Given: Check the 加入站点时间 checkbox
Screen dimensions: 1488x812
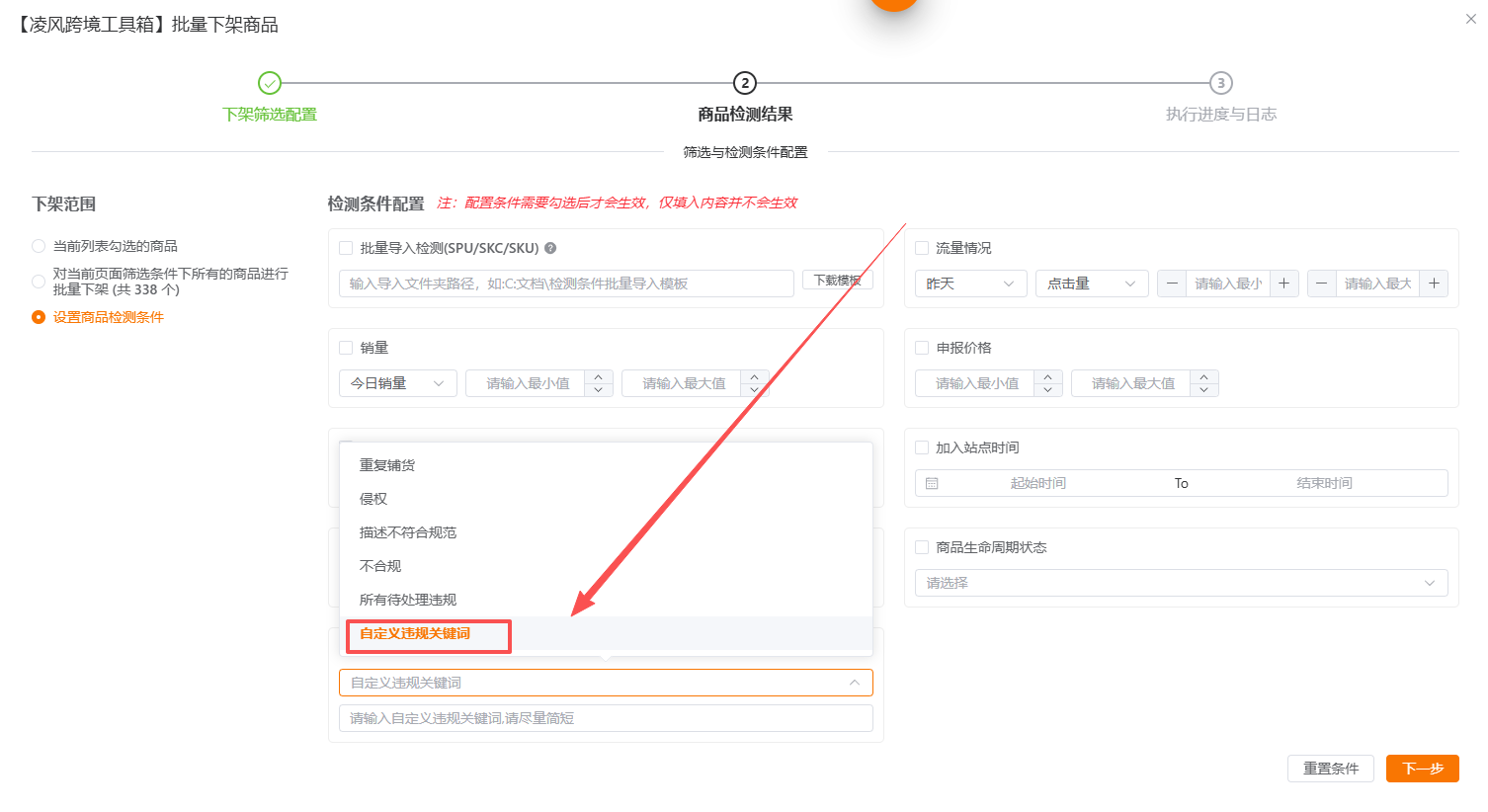Looking at the screenshot, I should point(922,447).
